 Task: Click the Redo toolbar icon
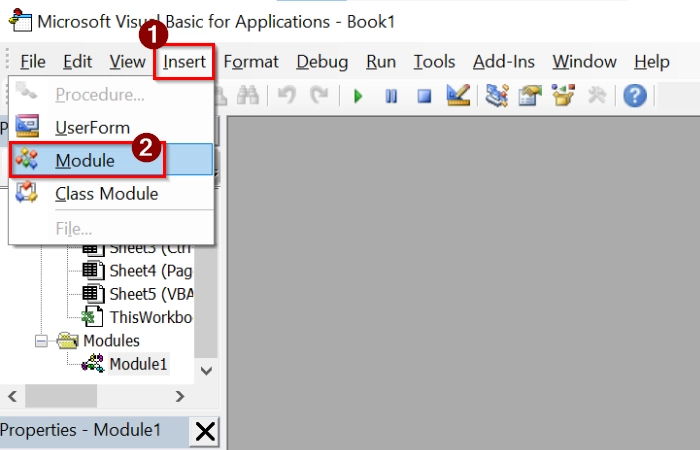[319, 95]
